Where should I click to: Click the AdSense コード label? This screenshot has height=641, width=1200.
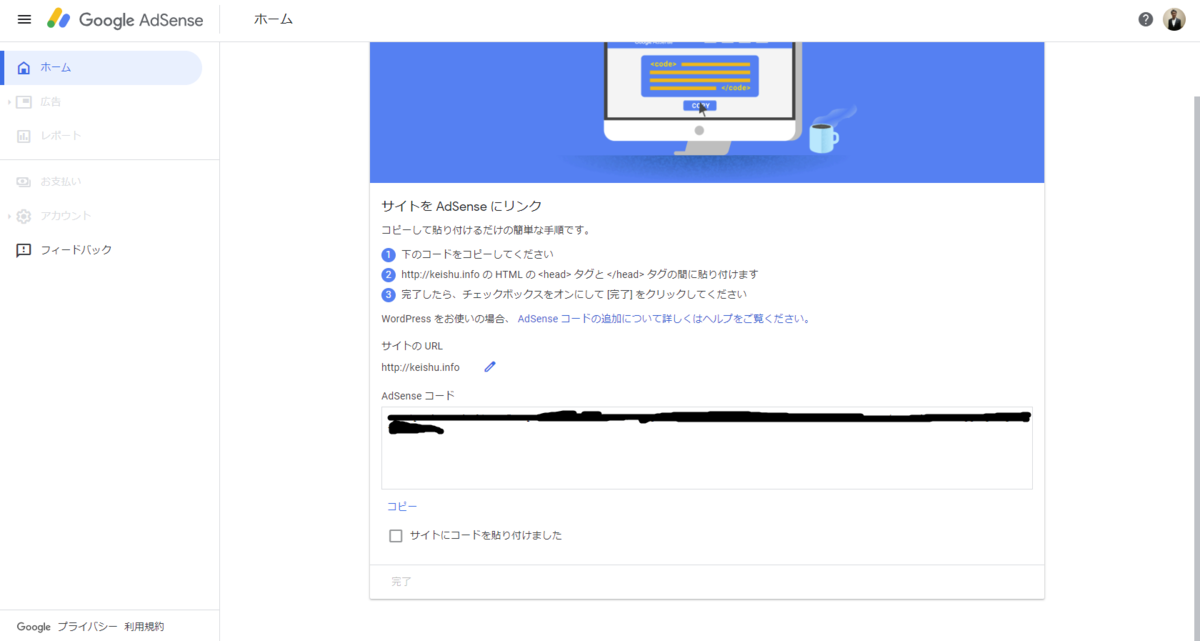[417, 396]
